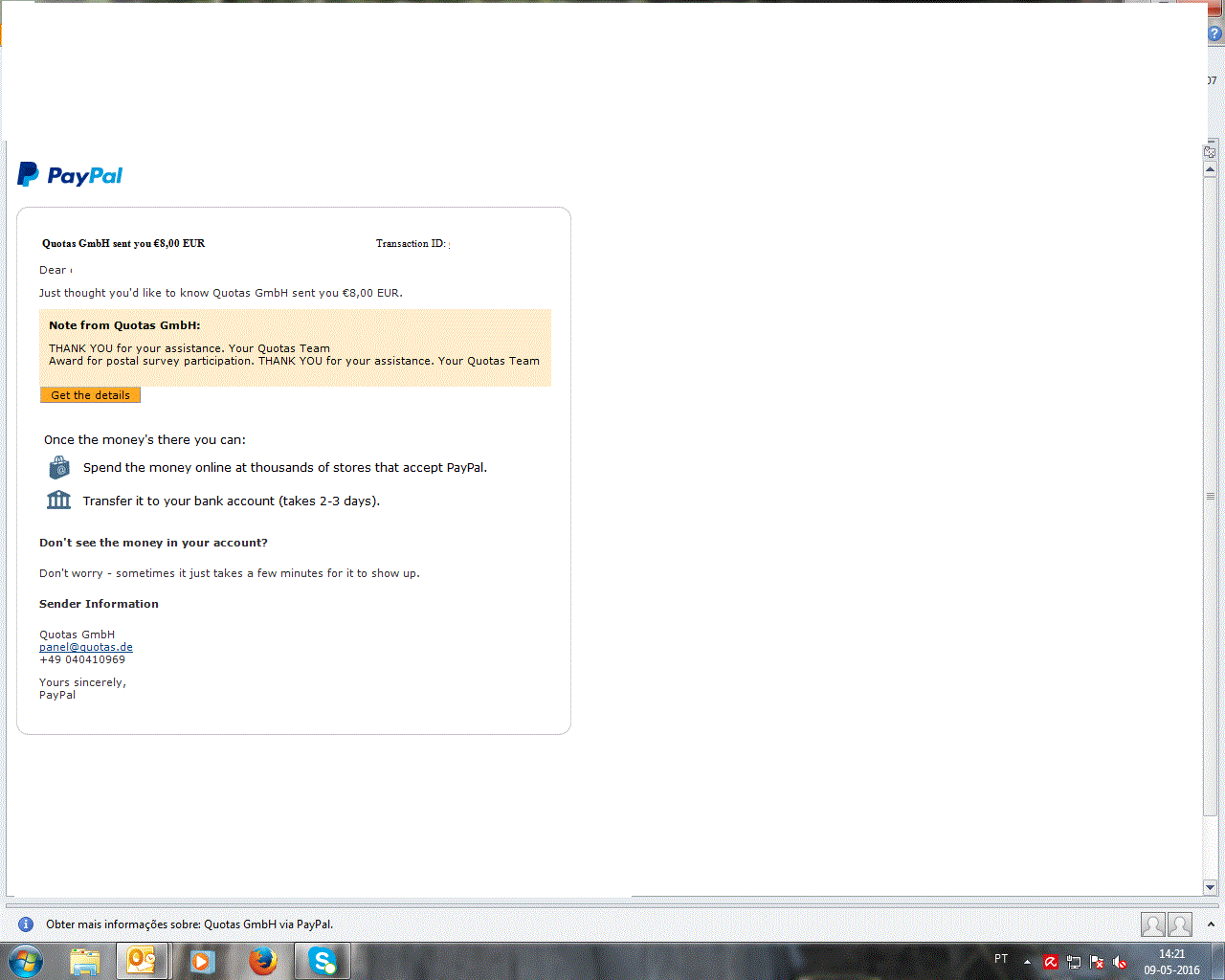This screenshot has width=1225, height=980.
Task: Click the orange Get the details button
Action: click(90, 395)
